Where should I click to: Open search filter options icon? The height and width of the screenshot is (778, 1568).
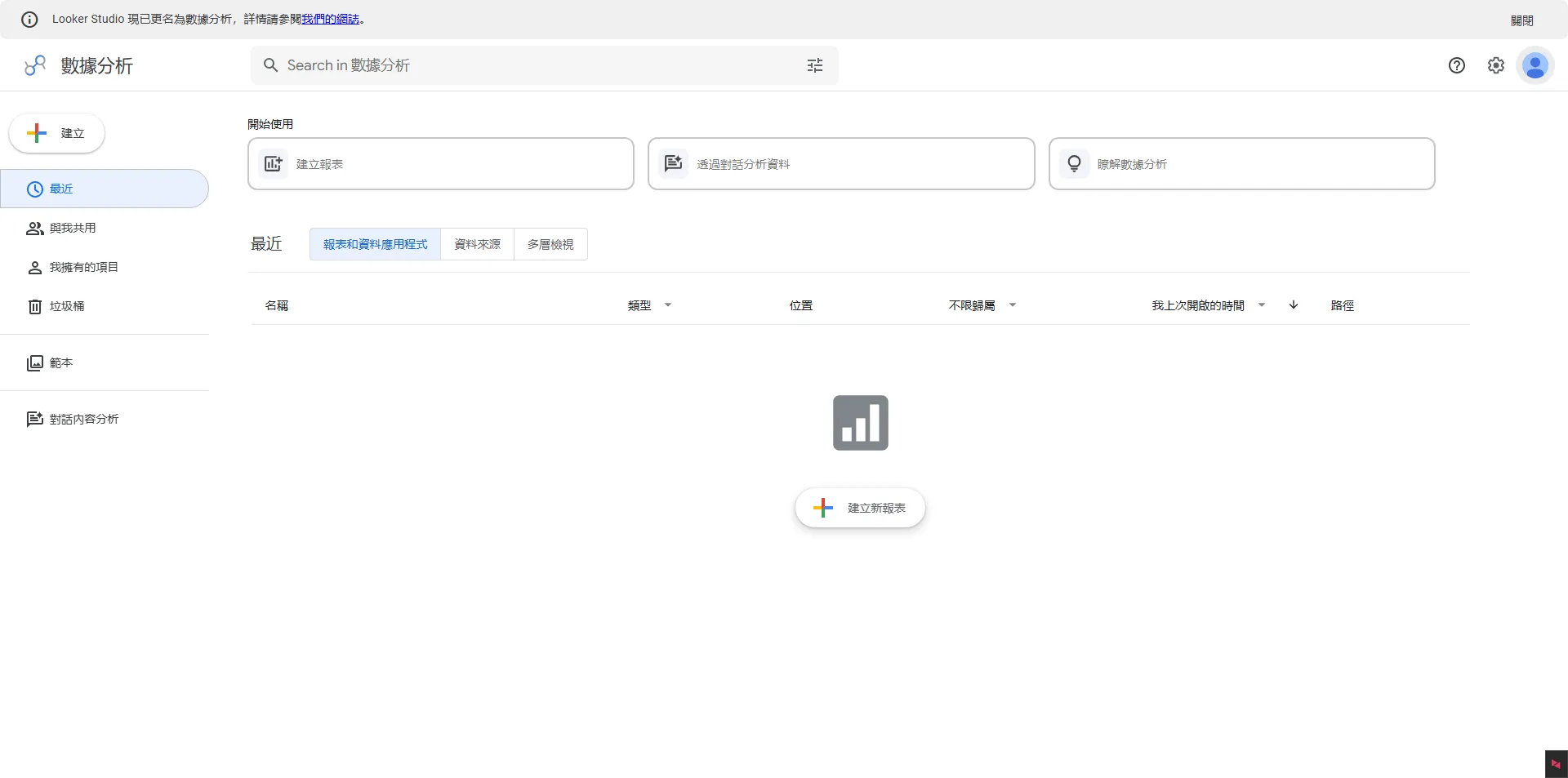tap(815, 65)
